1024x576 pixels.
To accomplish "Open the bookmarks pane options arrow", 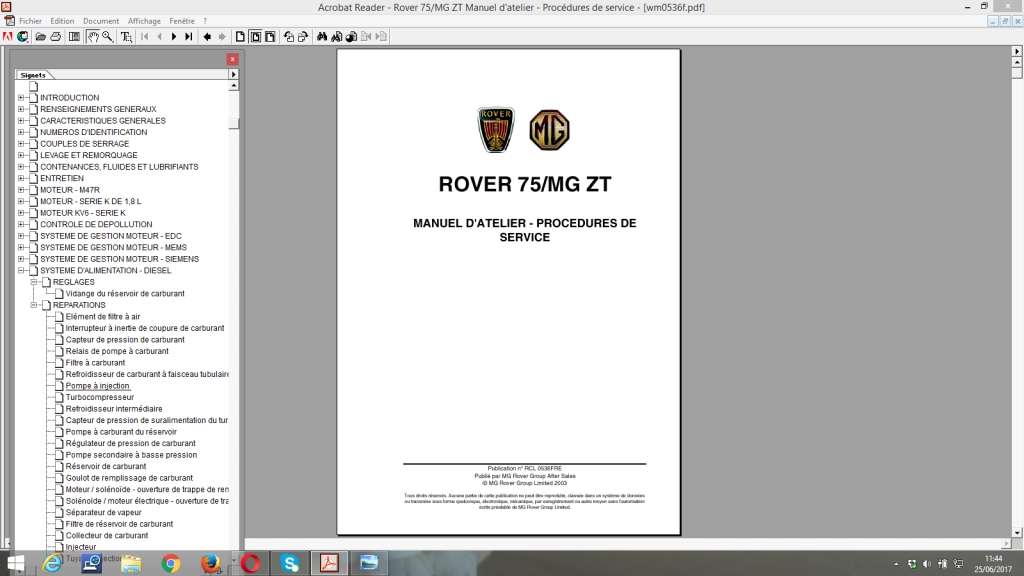I will point(233,74).
